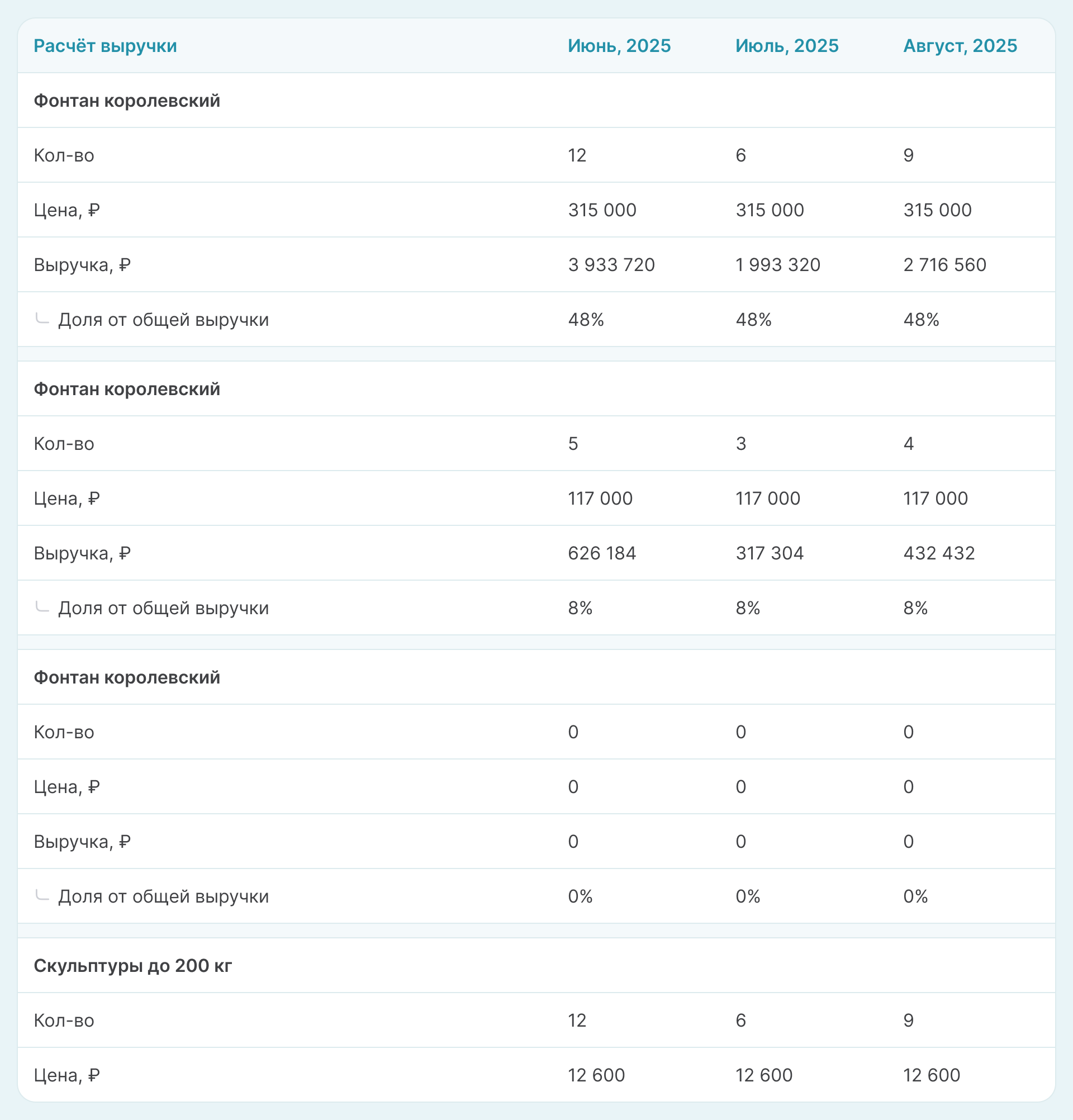Click the "Расчёт выручки" table header
The image size is (1073, 1120).
[x=105, y=46]
